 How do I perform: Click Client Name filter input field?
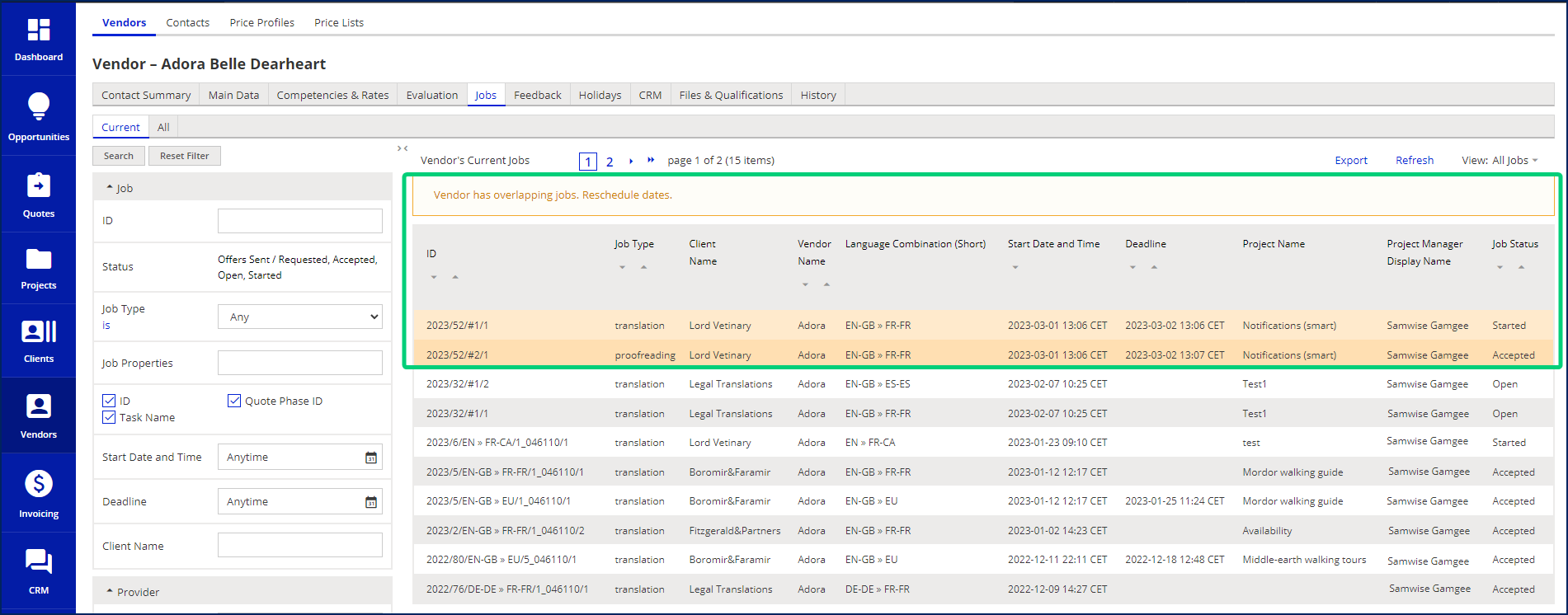point(300,545)
